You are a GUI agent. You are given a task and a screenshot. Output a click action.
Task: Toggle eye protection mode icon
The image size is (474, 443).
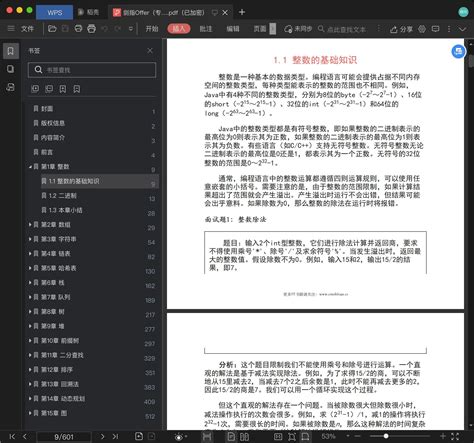click(179, 436)
